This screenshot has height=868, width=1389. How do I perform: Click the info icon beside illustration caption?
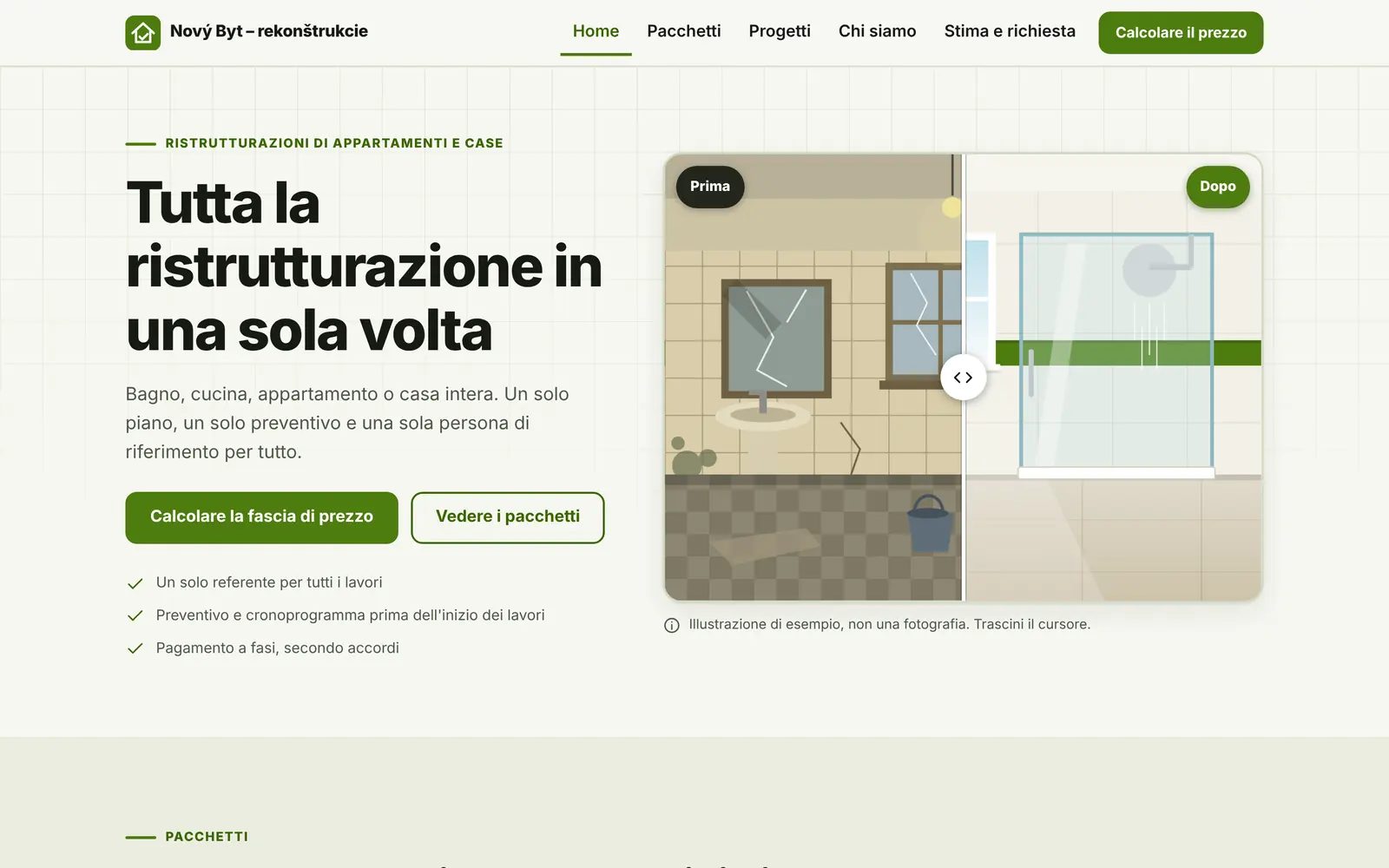tap(671, 625)
